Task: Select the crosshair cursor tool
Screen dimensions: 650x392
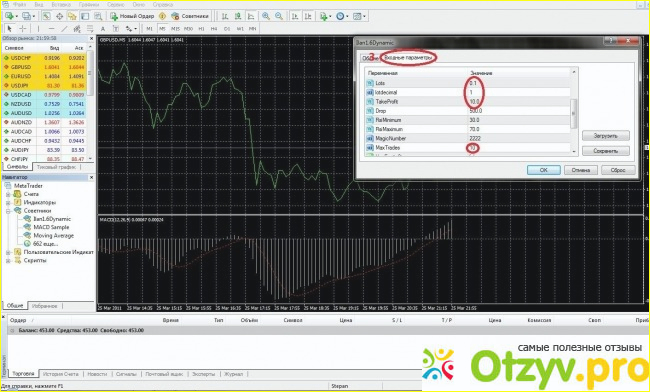Action: (x=23, y=29)
